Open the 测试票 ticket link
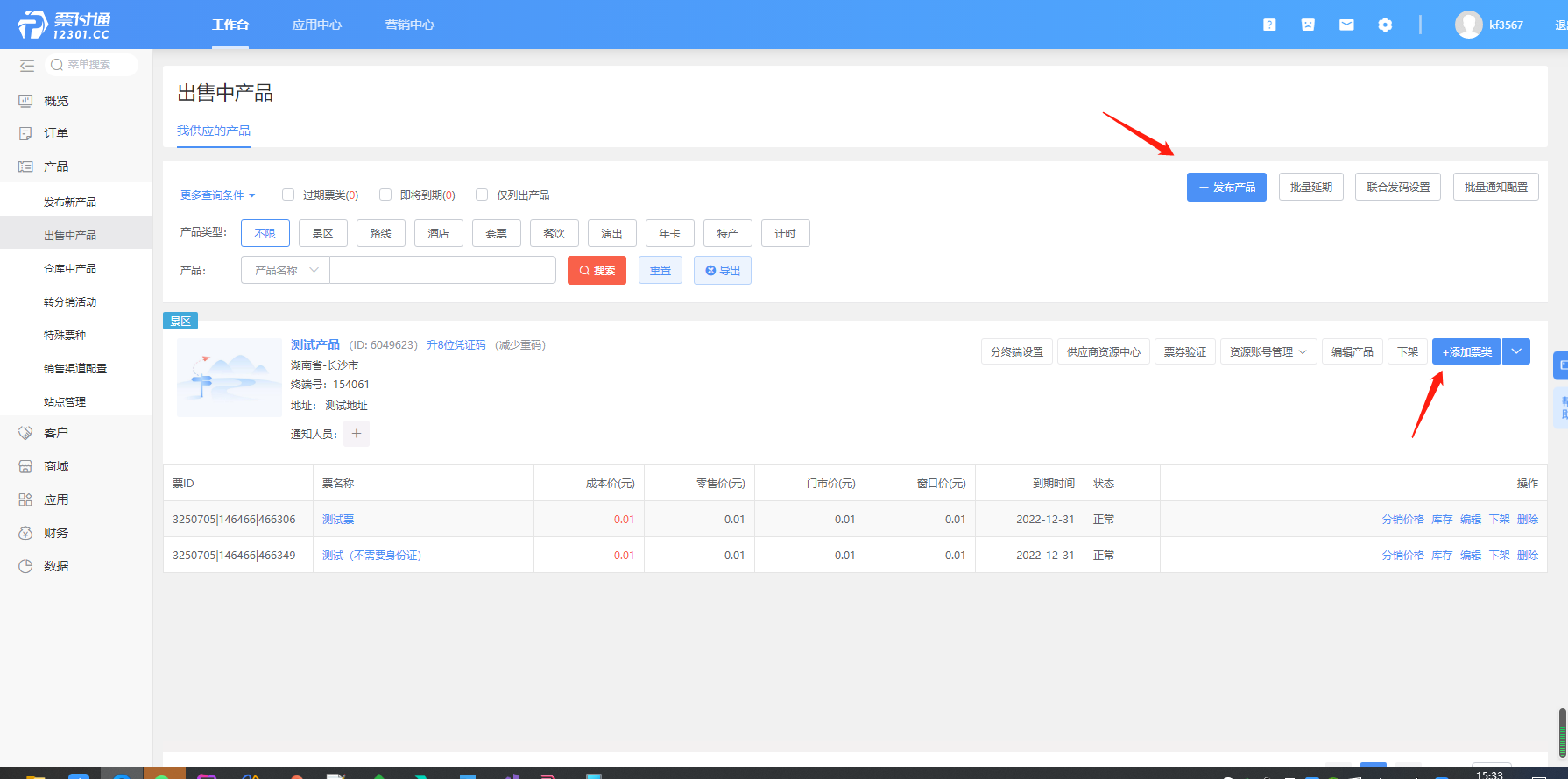The height and width of the screenshot is (779, 1568). click(338, 520)
